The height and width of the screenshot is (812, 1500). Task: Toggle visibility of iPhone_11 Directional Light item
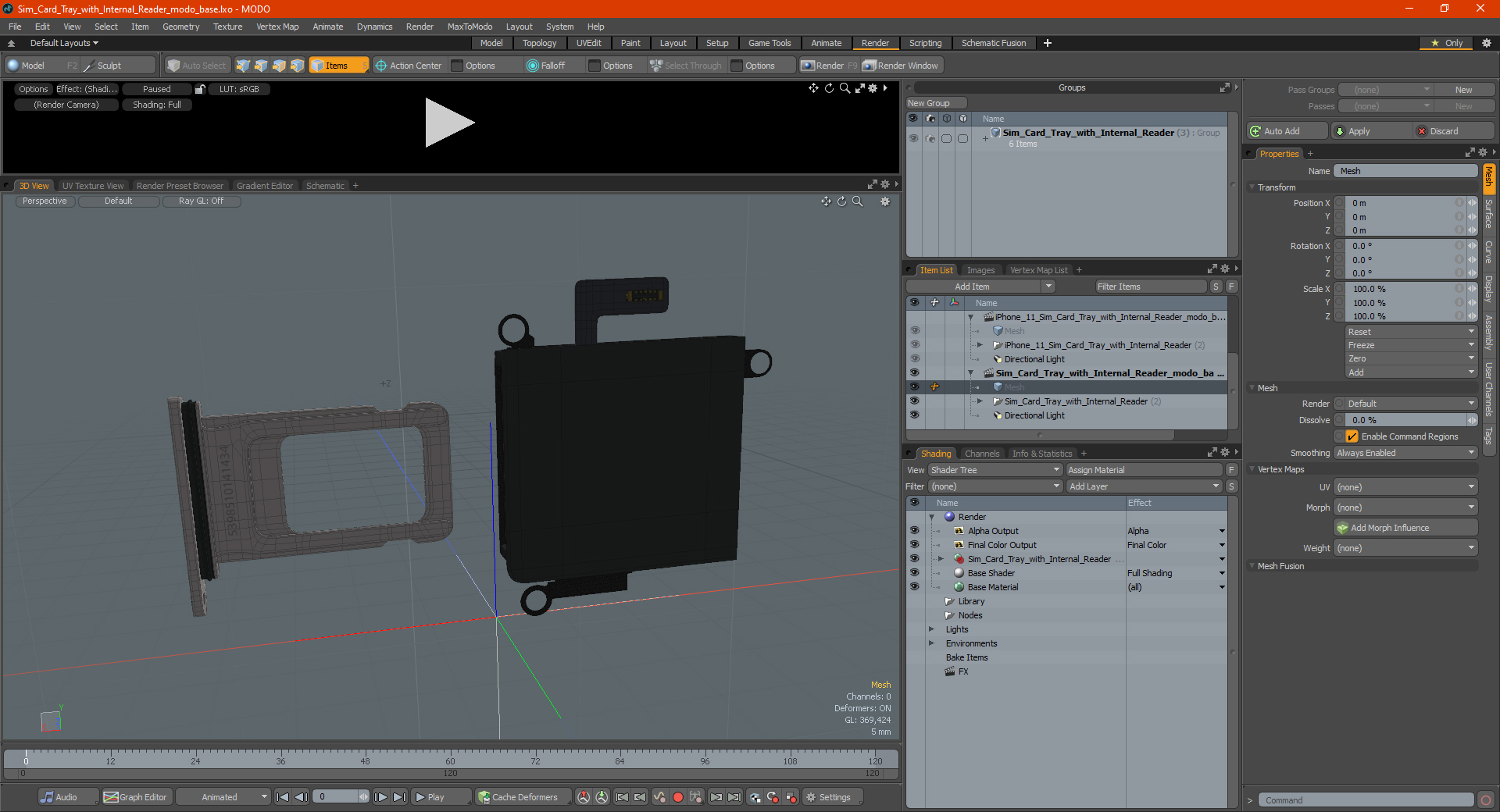click(x=914, y=359)
